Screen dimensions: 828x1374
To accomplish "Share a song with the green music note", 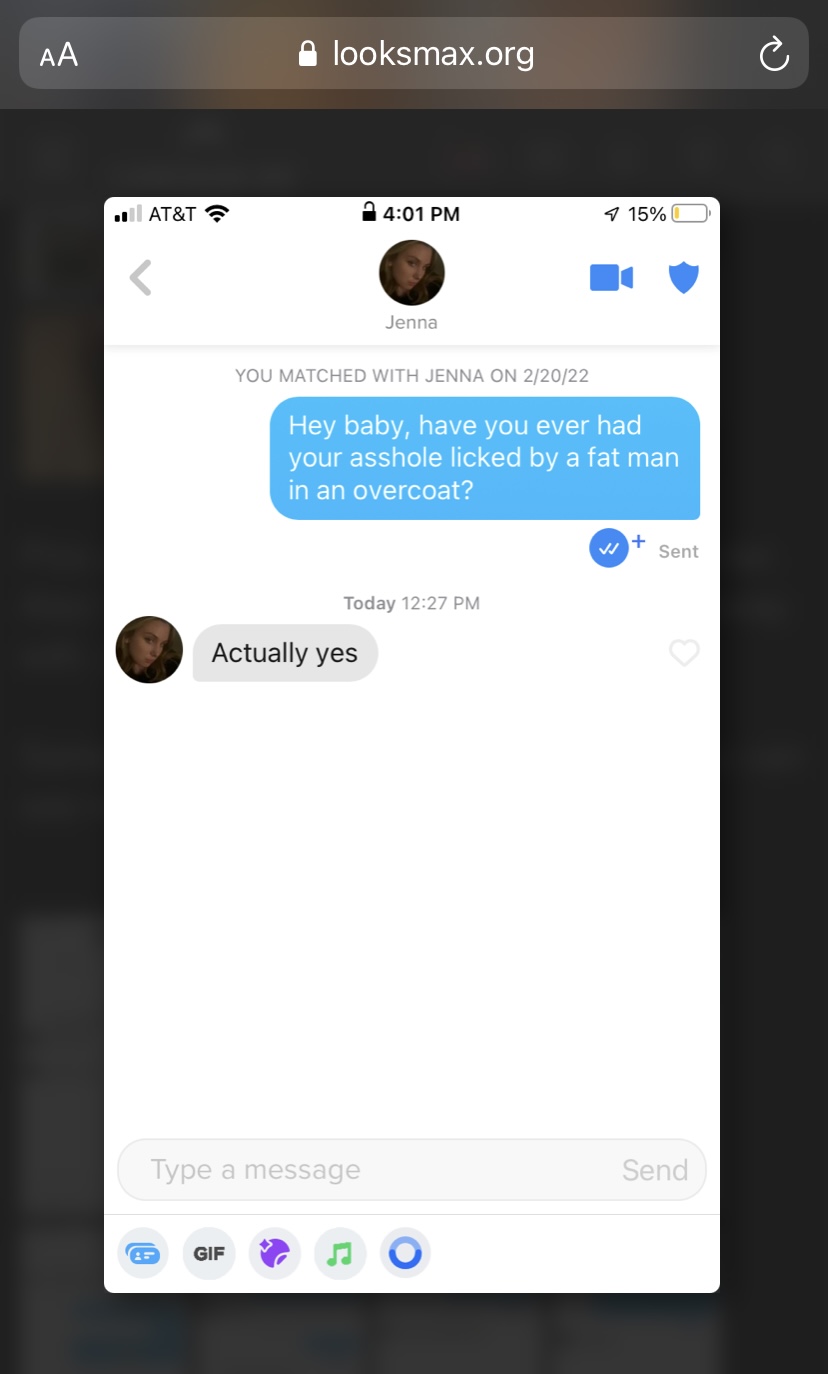I will 340,1253.
